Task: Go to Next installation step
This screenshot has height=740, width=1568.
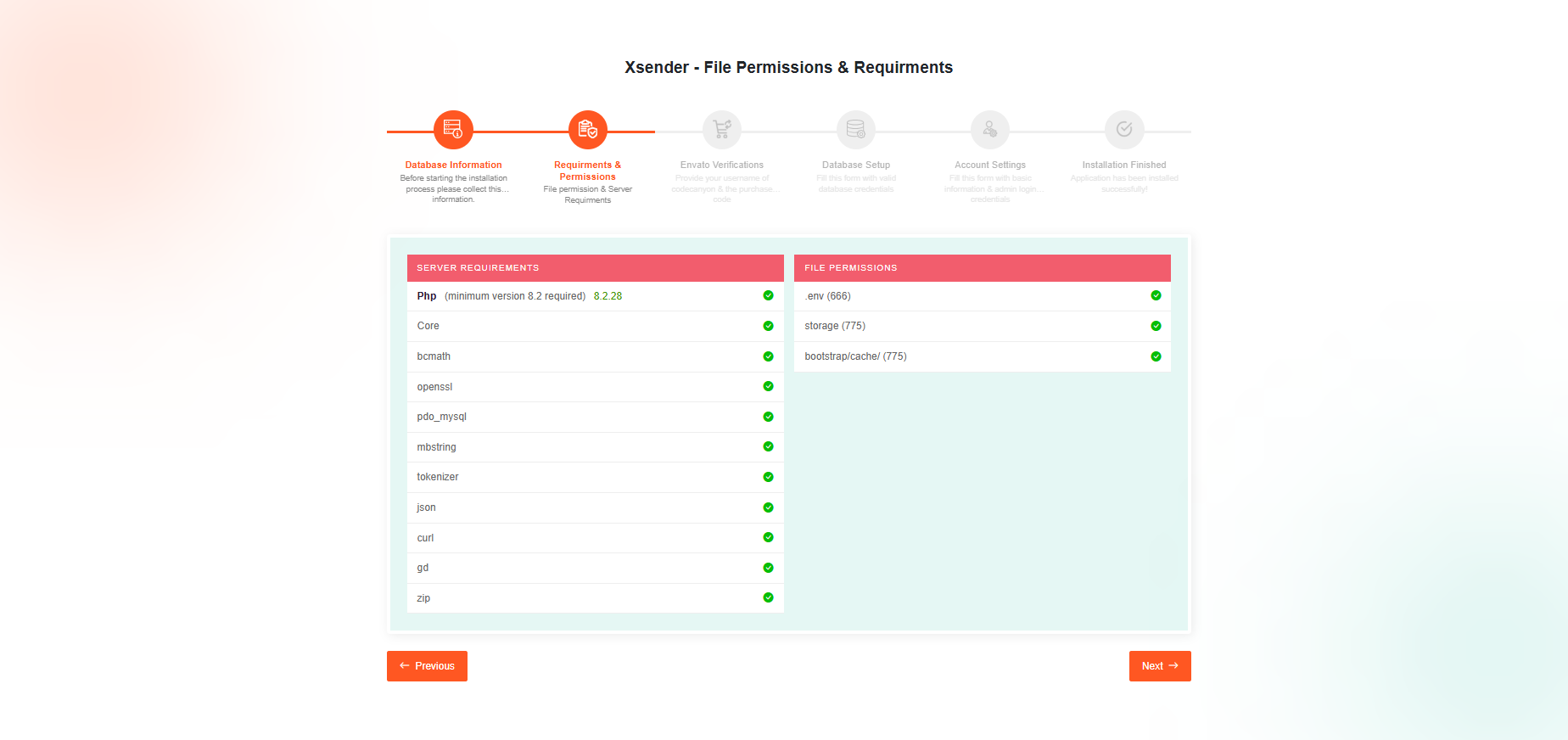Action: 1159,666
